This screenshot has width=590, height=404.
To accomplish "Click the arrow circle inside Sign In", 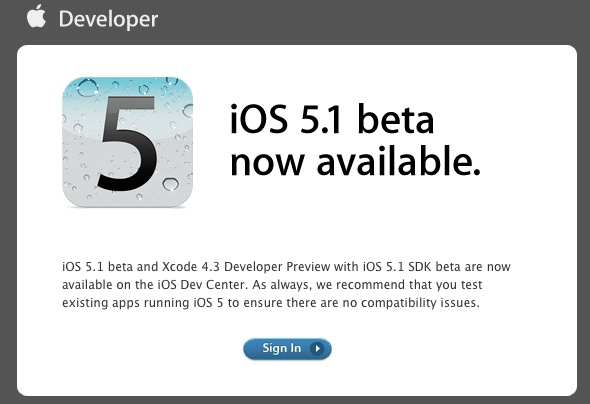I will pos(317,349).
